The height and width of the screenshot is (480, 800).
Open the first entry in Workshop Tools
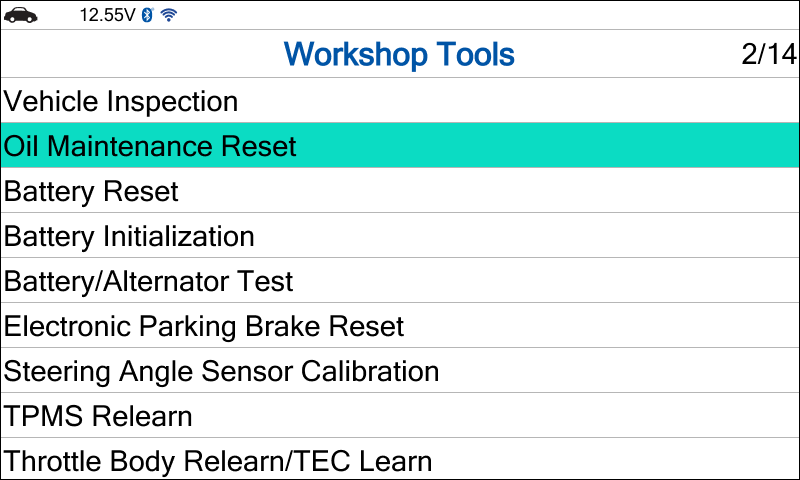121,101
